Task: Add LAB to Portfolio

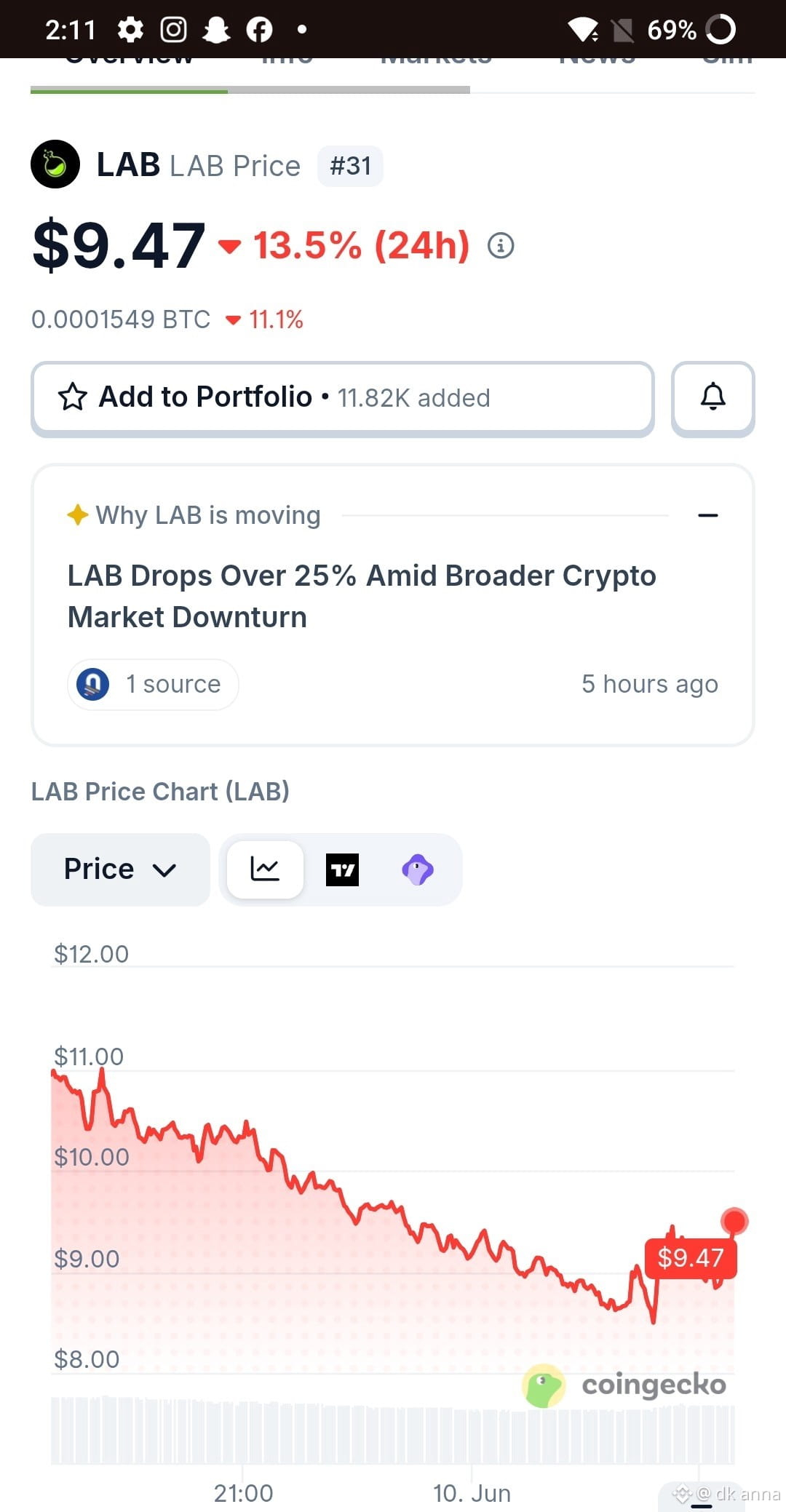Action: (x=343, y=399)
